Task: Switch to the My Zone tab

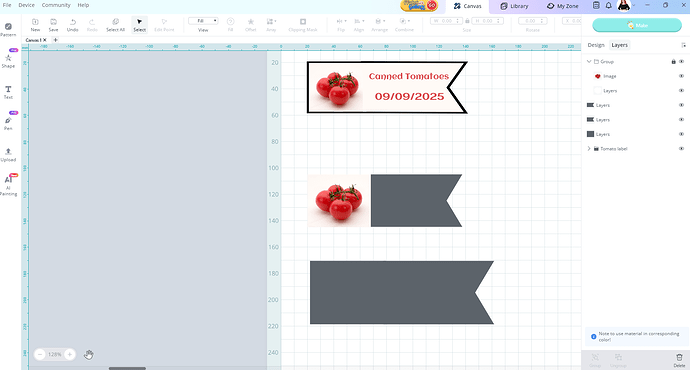Action: point(562,6)
